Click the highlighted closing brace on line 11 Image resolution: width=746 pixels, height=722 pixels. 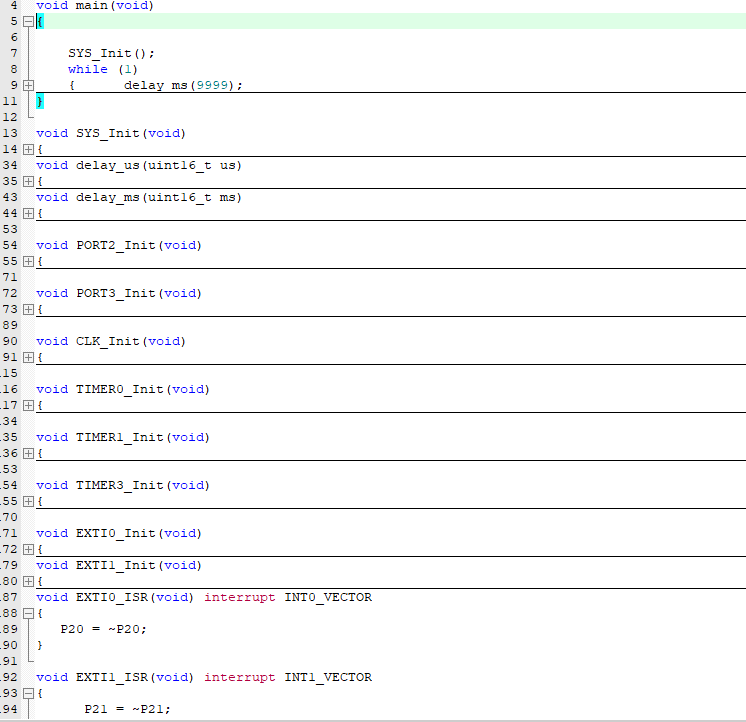pyautogui.click(x=40, y=101)
